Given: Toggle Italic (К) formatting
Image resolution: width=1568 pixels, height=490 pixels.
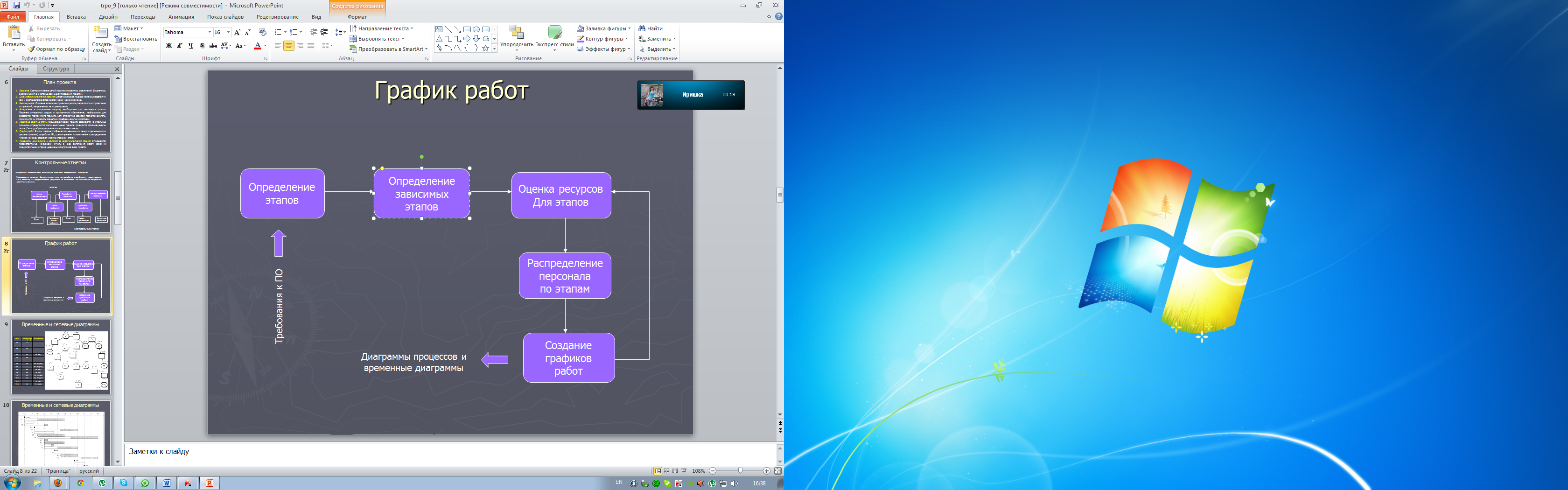Looking at the screenshot, I should (x=180, y=46).
